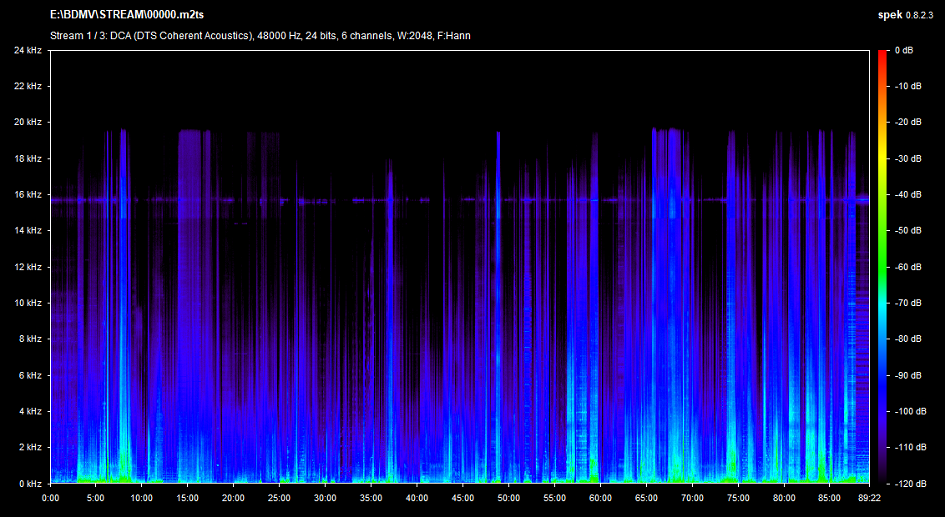Click the 89:22 end time label

[868, 497]
